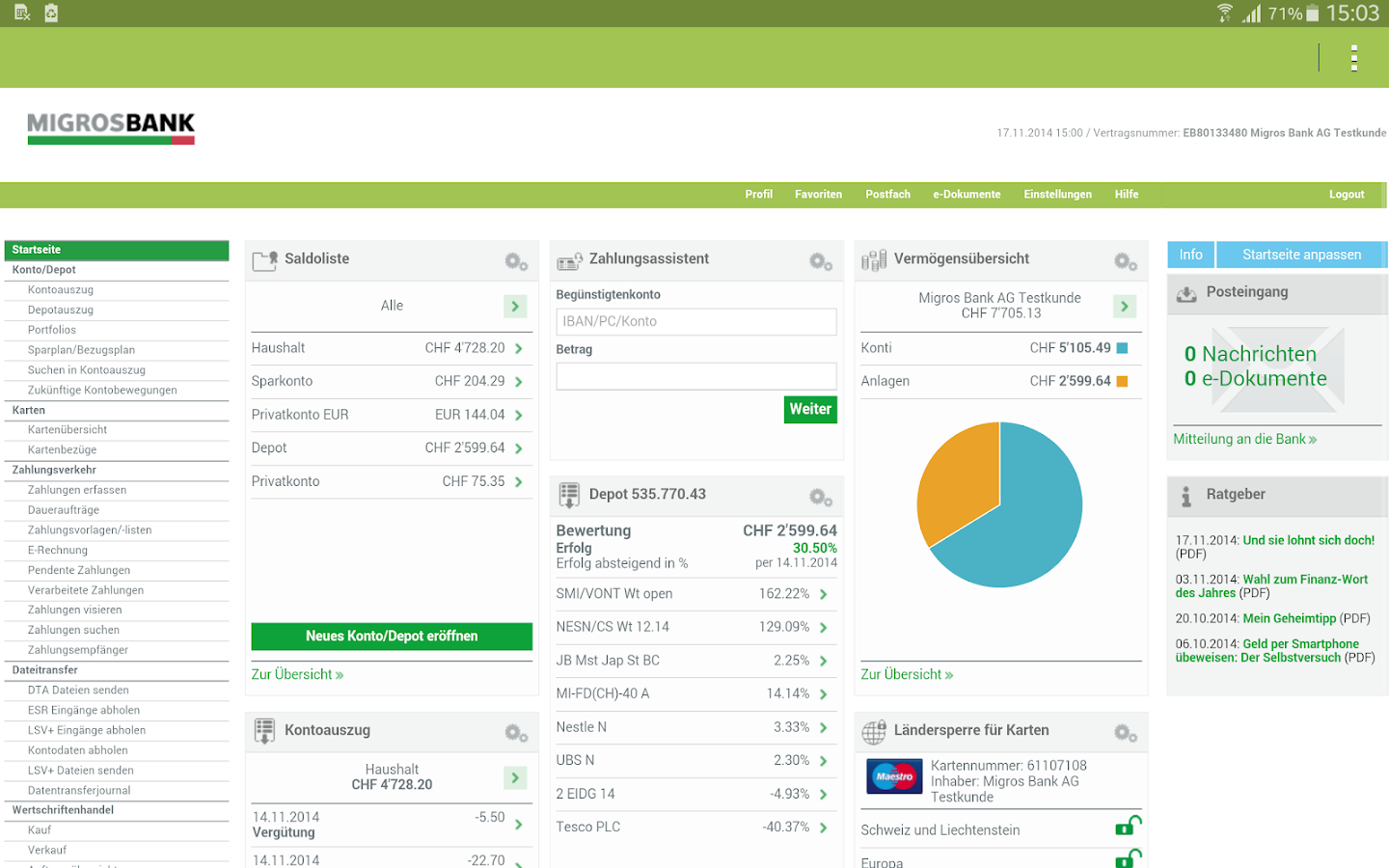Viewport: 1389px width, 868px height.
Task: Click the Kontoauszug widget gear icon
Action: 516,733
